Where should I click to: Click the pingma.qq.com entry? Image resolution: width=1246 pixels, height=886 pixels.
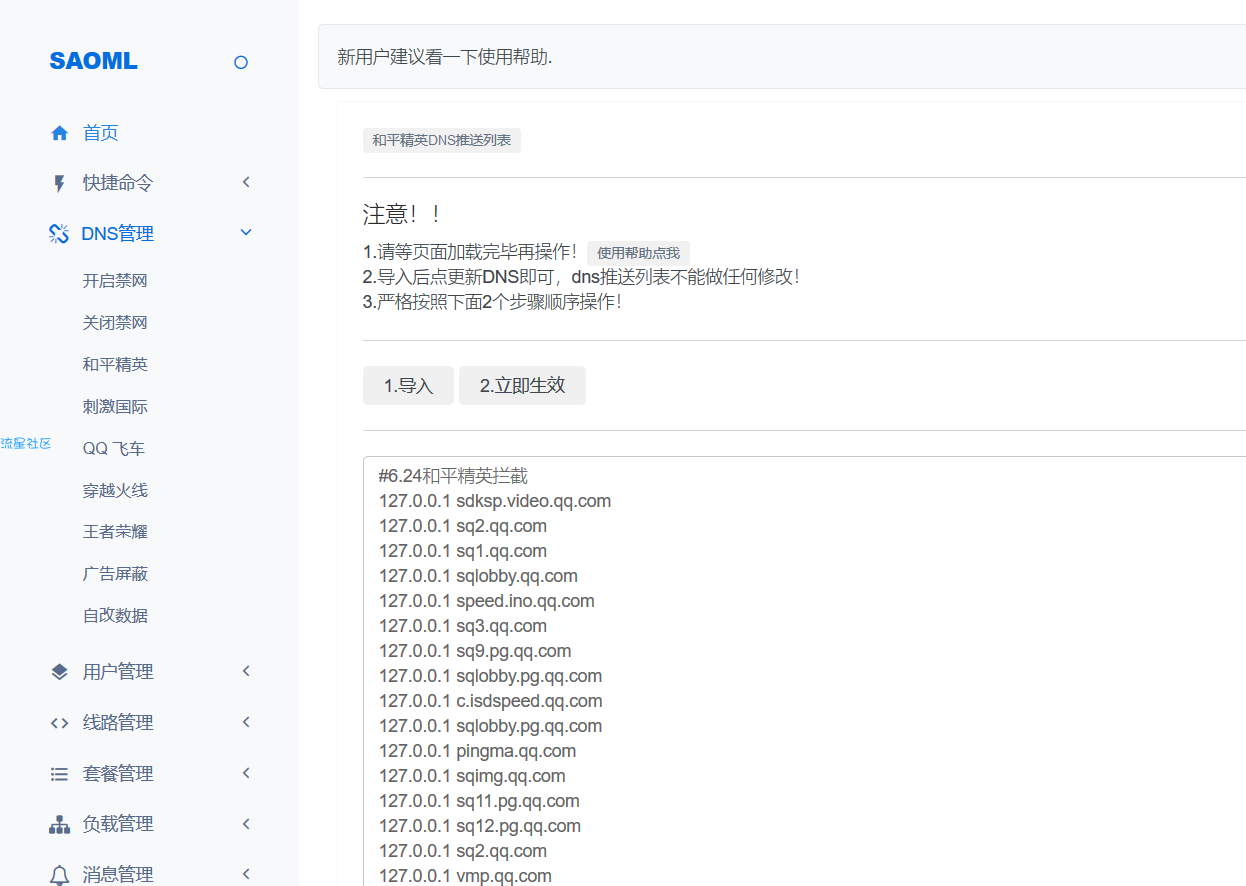pyautogui.click(x=516, y=751)
